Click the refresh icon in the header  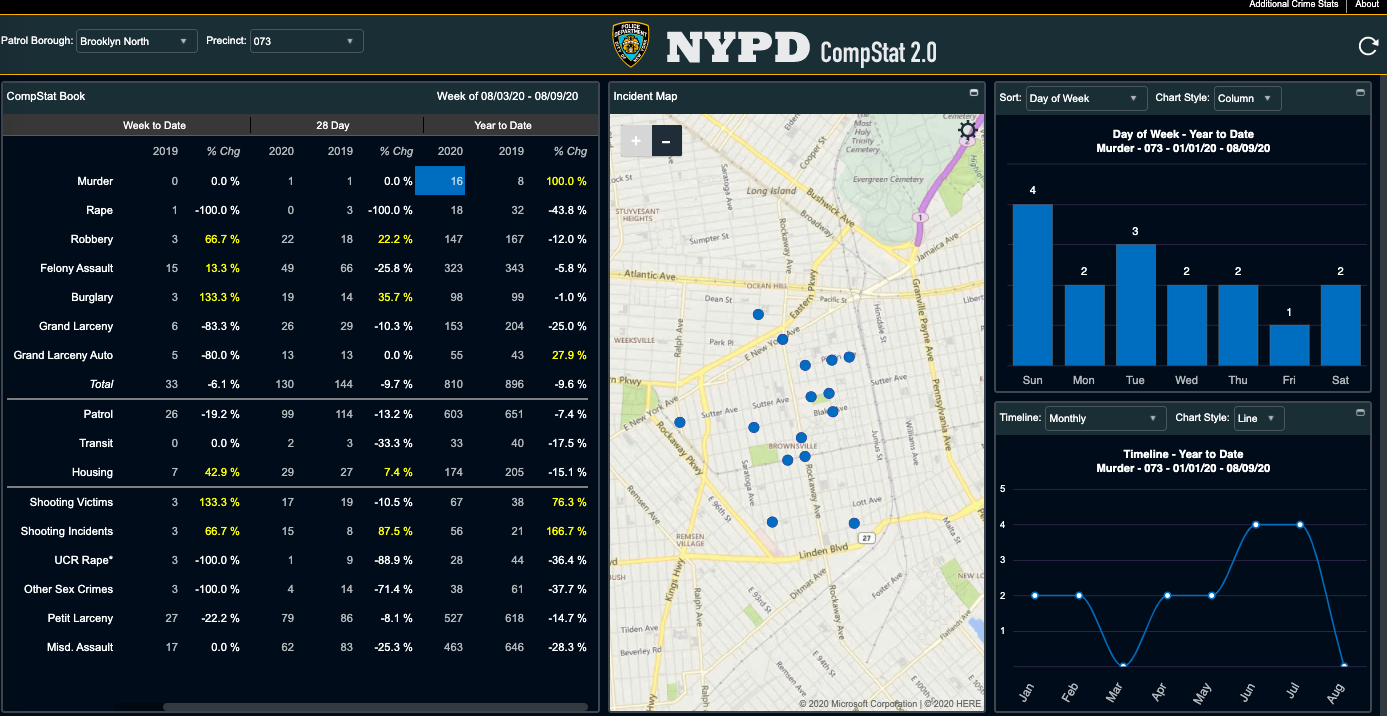click(1368, 45)
